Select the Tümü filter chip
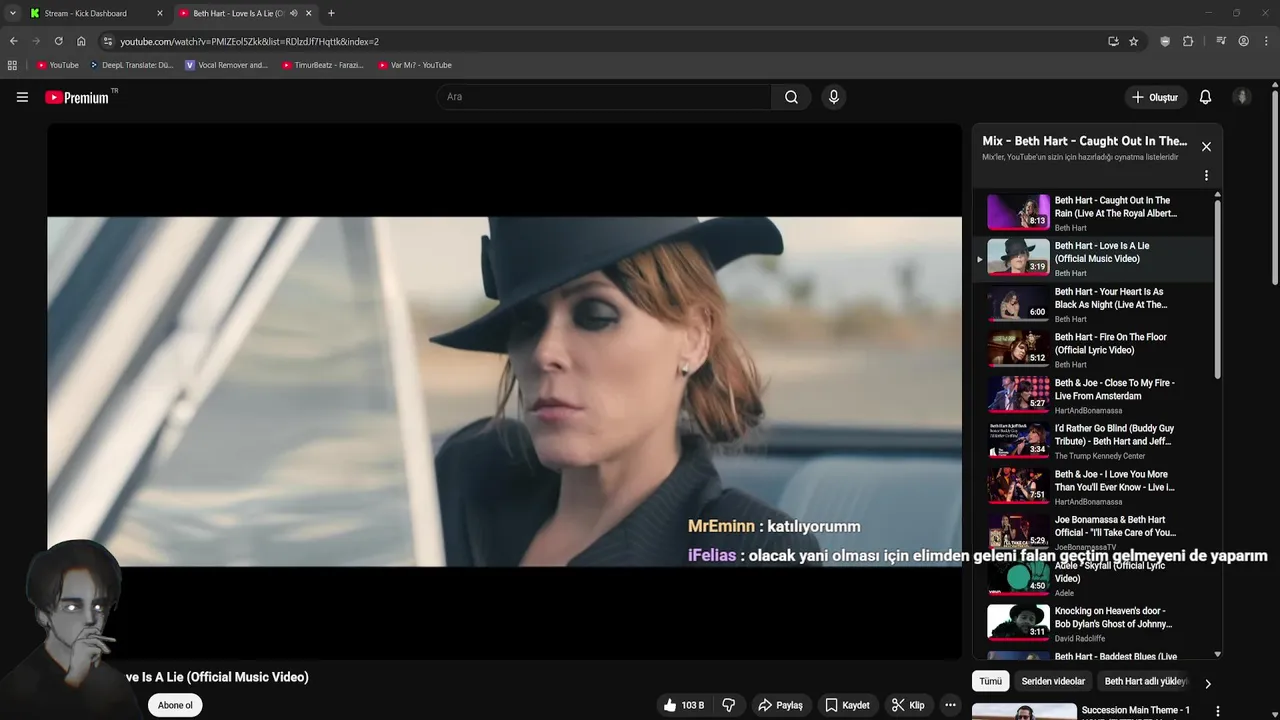This screenshot has width=1280, height=720. point(990,681)
